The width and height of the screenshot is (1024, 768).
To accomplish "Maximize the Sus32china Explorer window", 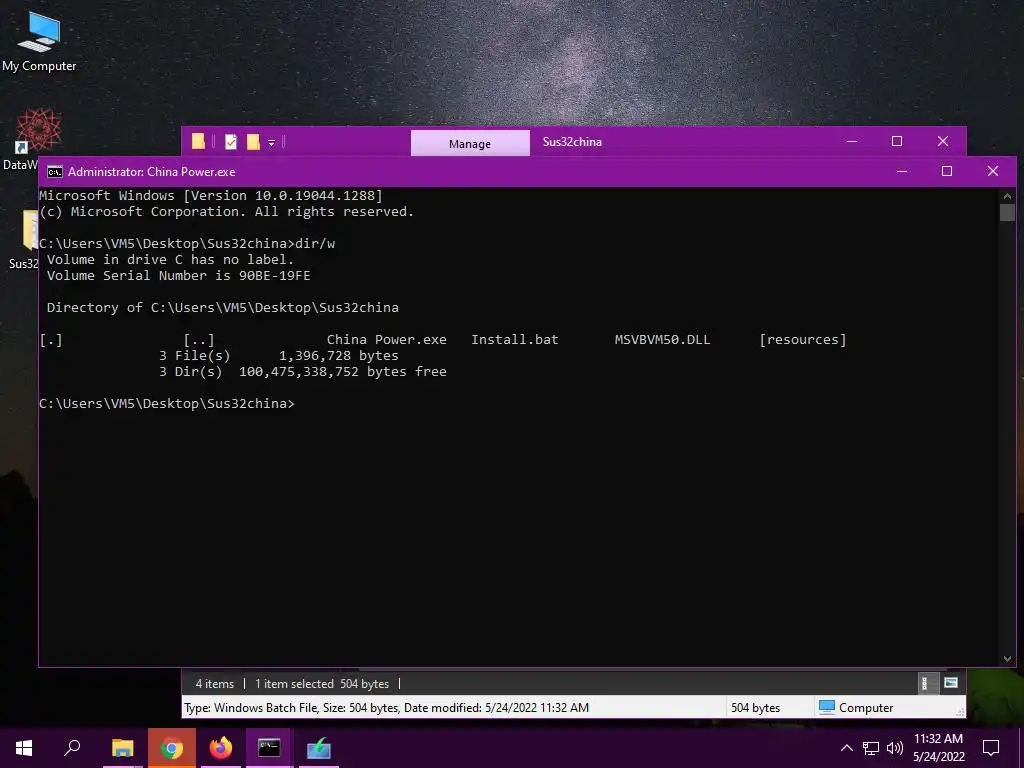I will point(897,141).
